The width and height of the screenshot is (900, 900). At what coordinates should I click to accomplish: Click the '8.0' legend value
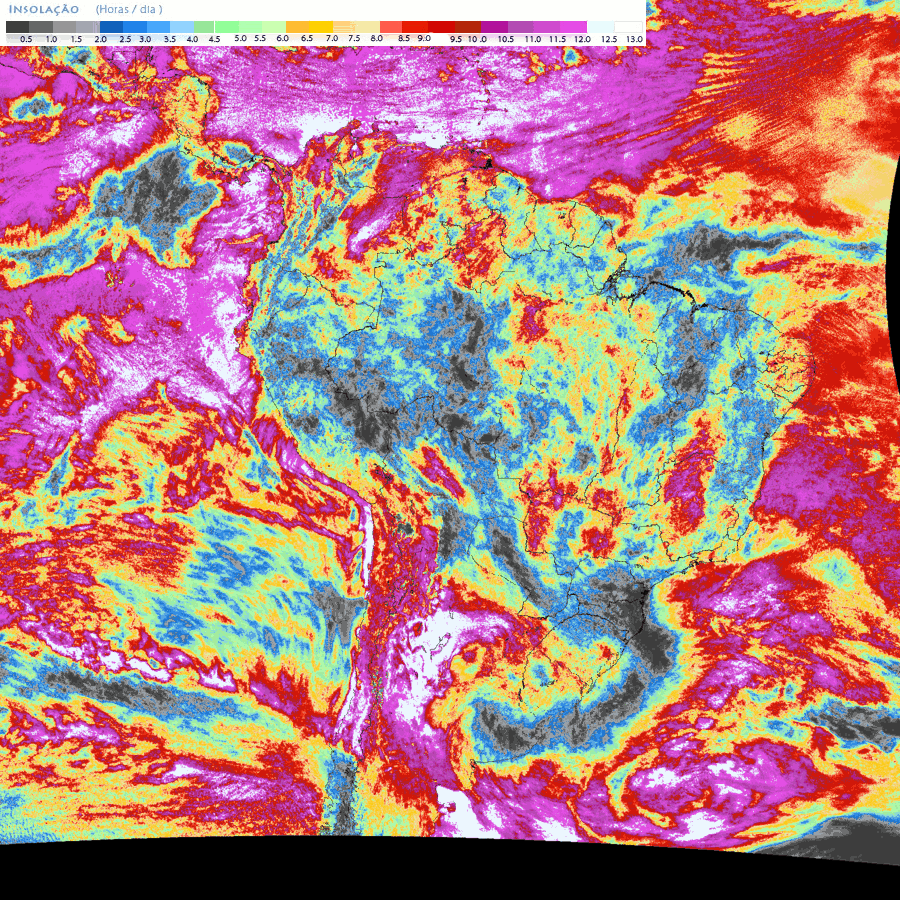(377, 38)
